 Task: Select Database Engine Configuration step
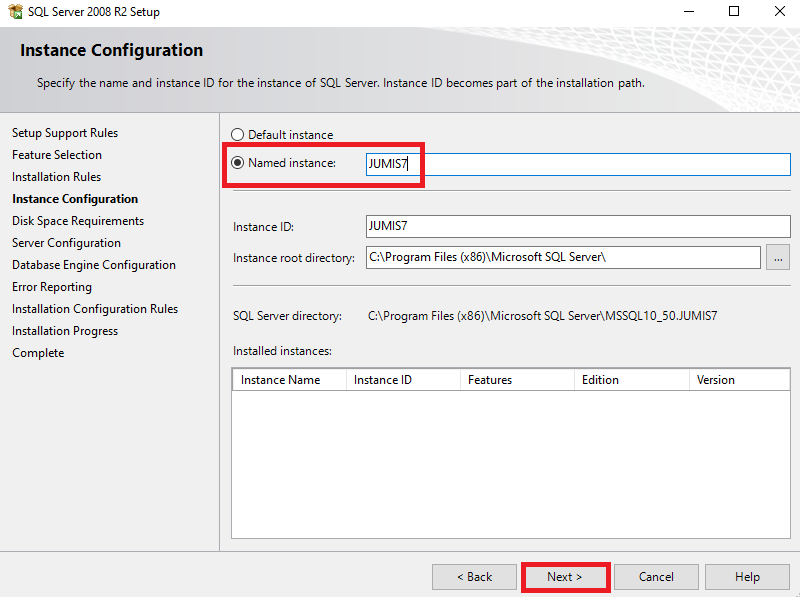click(x=94, y=265)
